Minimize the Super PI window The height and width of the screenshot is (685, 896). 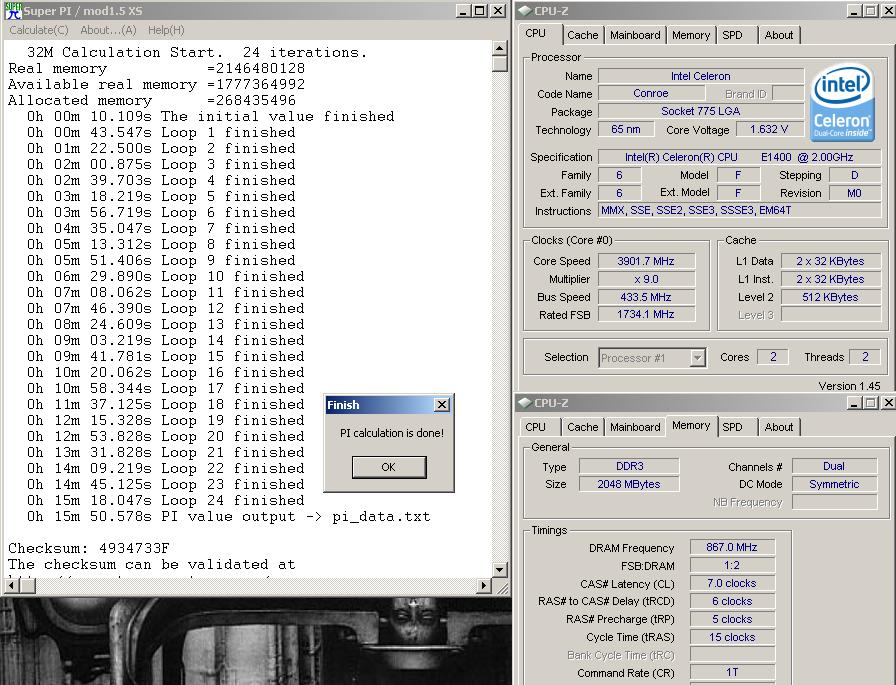[x=463, y=10]
